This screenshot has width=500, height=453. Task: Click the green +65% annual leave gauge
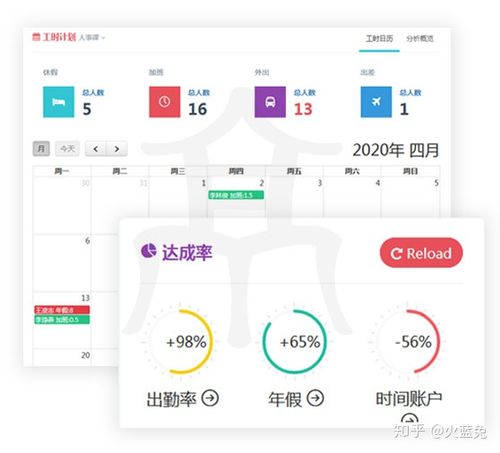pos(294,342)
